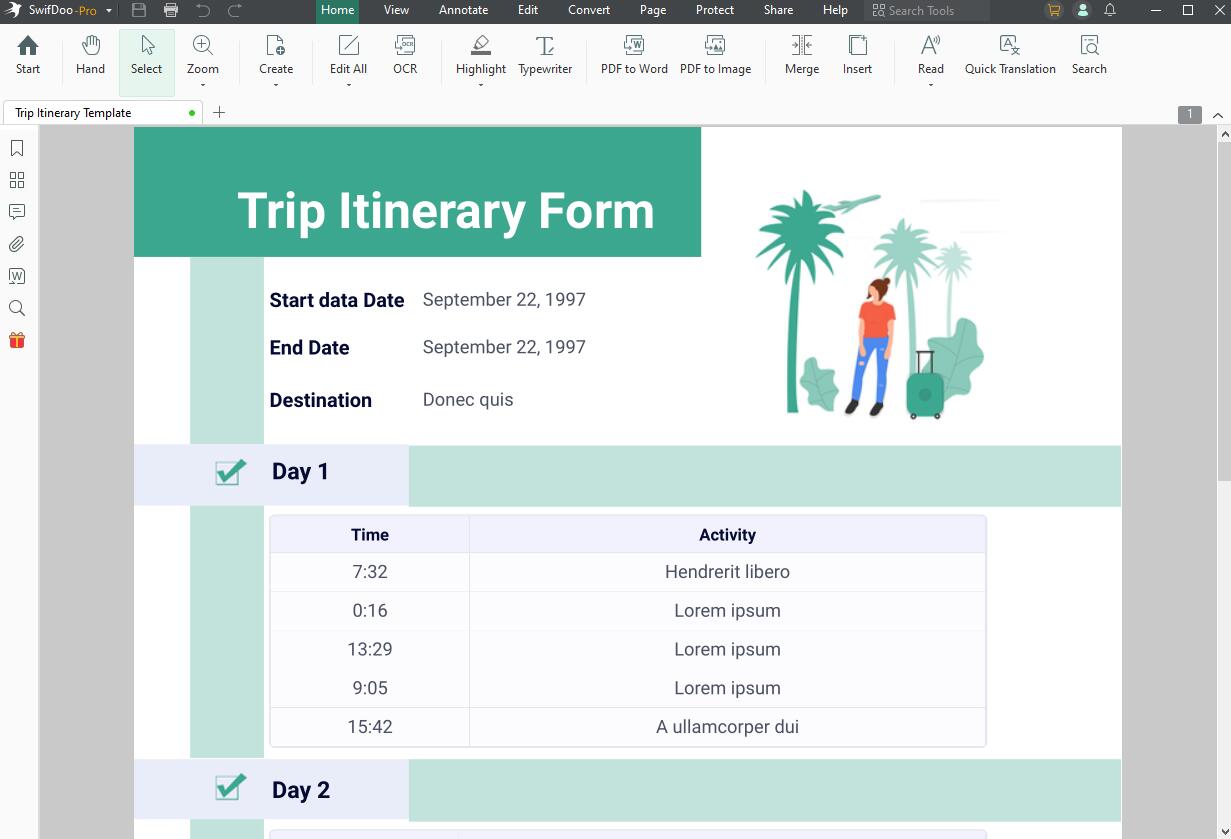Open the Annotate tab
Viewport: 1231px width, 839px height.
463,10
